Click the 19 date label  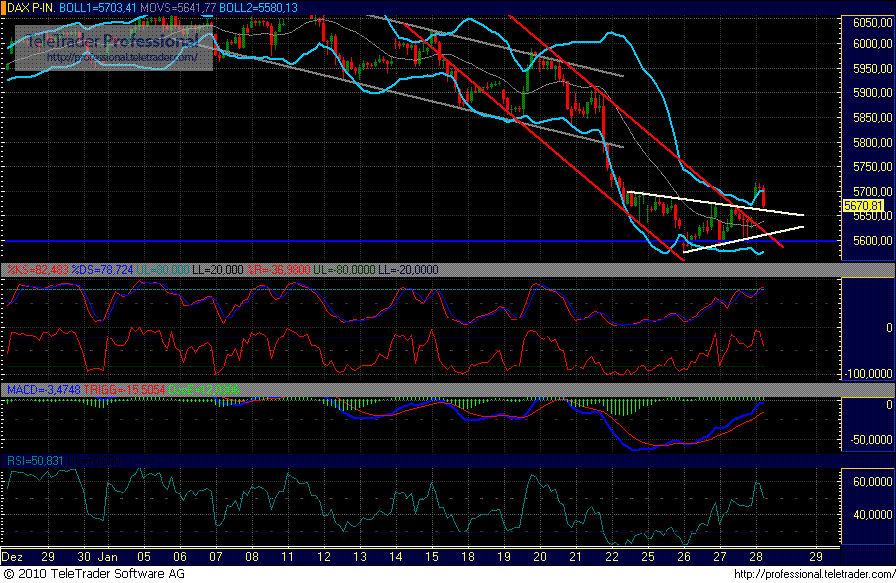coord(503,557)
